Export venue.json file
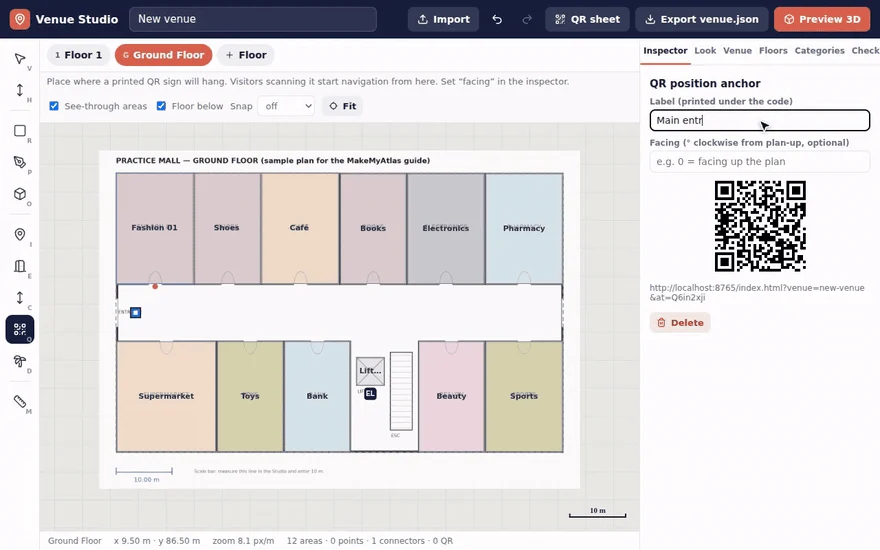This screenshot has height=550, width=880. point(702,19)
